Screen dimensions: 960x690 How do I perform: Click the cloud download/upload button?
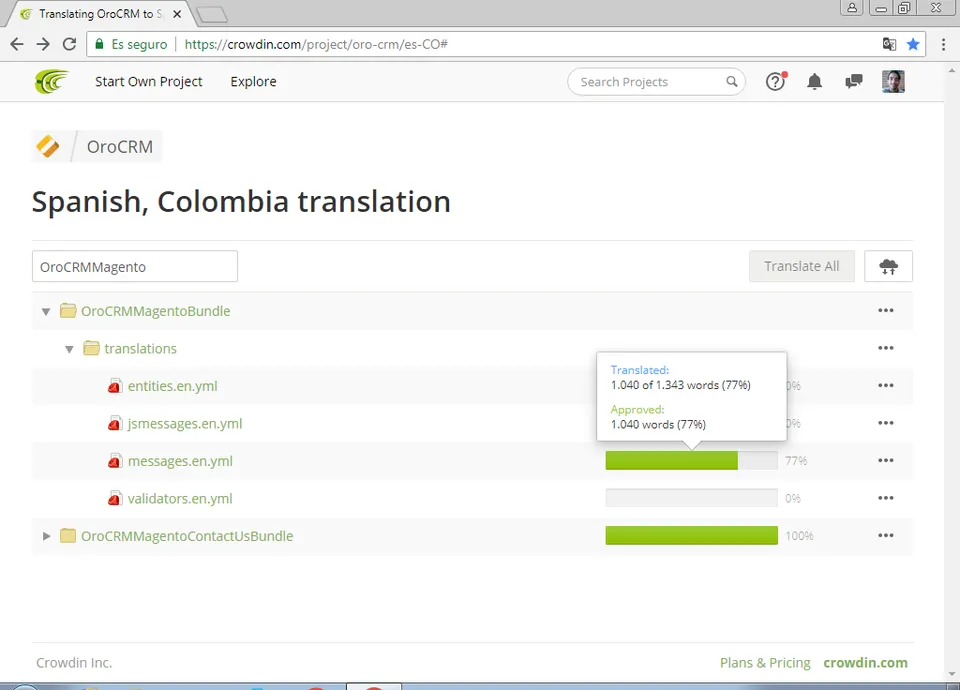[888, 266]
